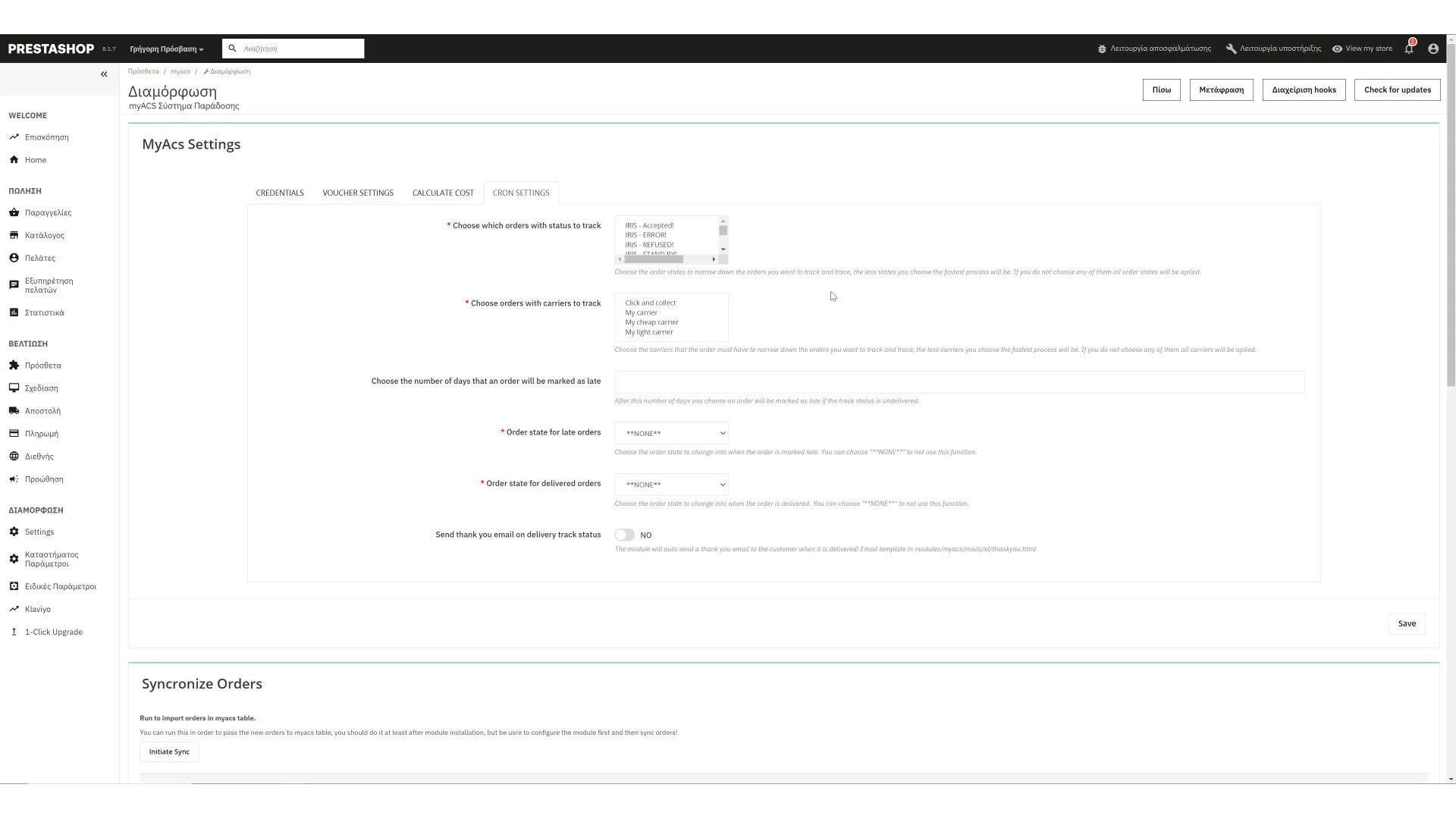Open user profile avatar icon

coord(1432,49)
